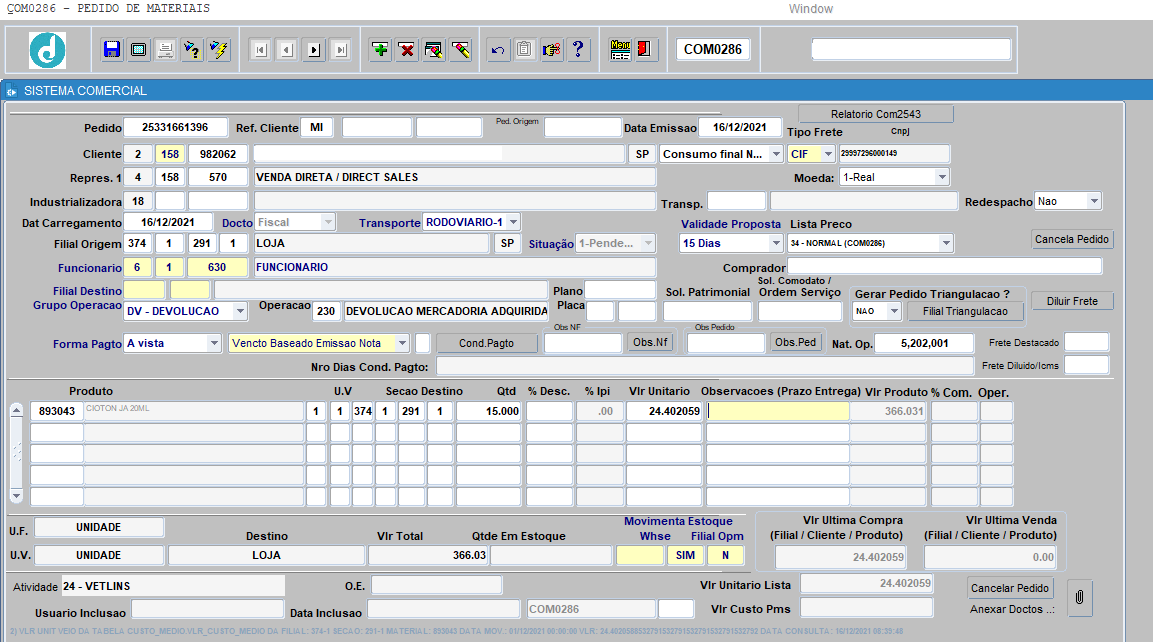Image resolution: width=1153 pixels, height=642 pixels.
Task: Click the paperclip attach documents icon
Action: (1079, 597)
